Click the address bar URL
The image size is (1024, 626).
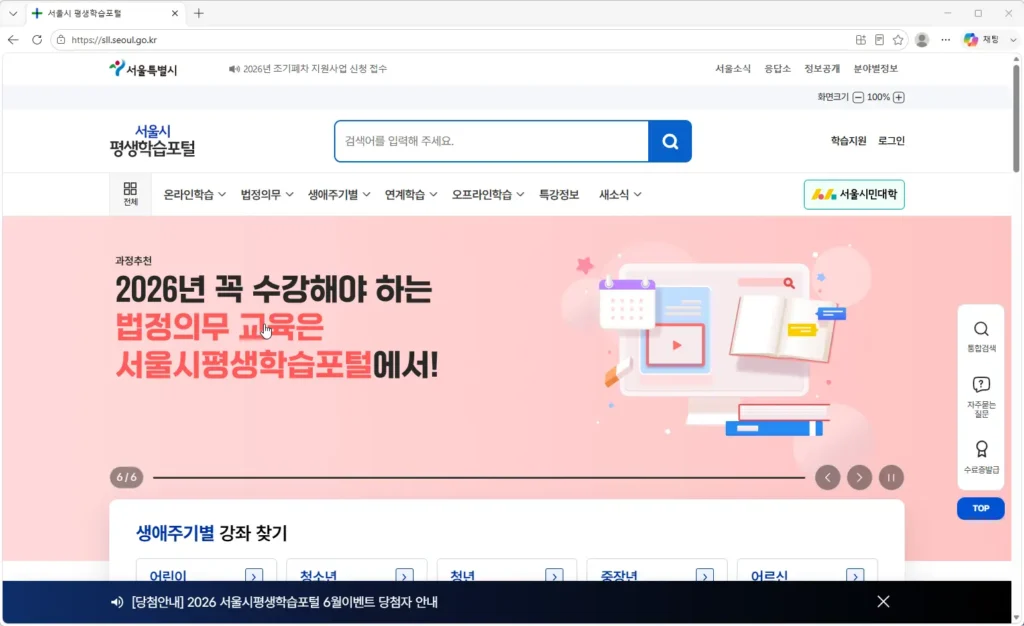[x=114, y=40]
